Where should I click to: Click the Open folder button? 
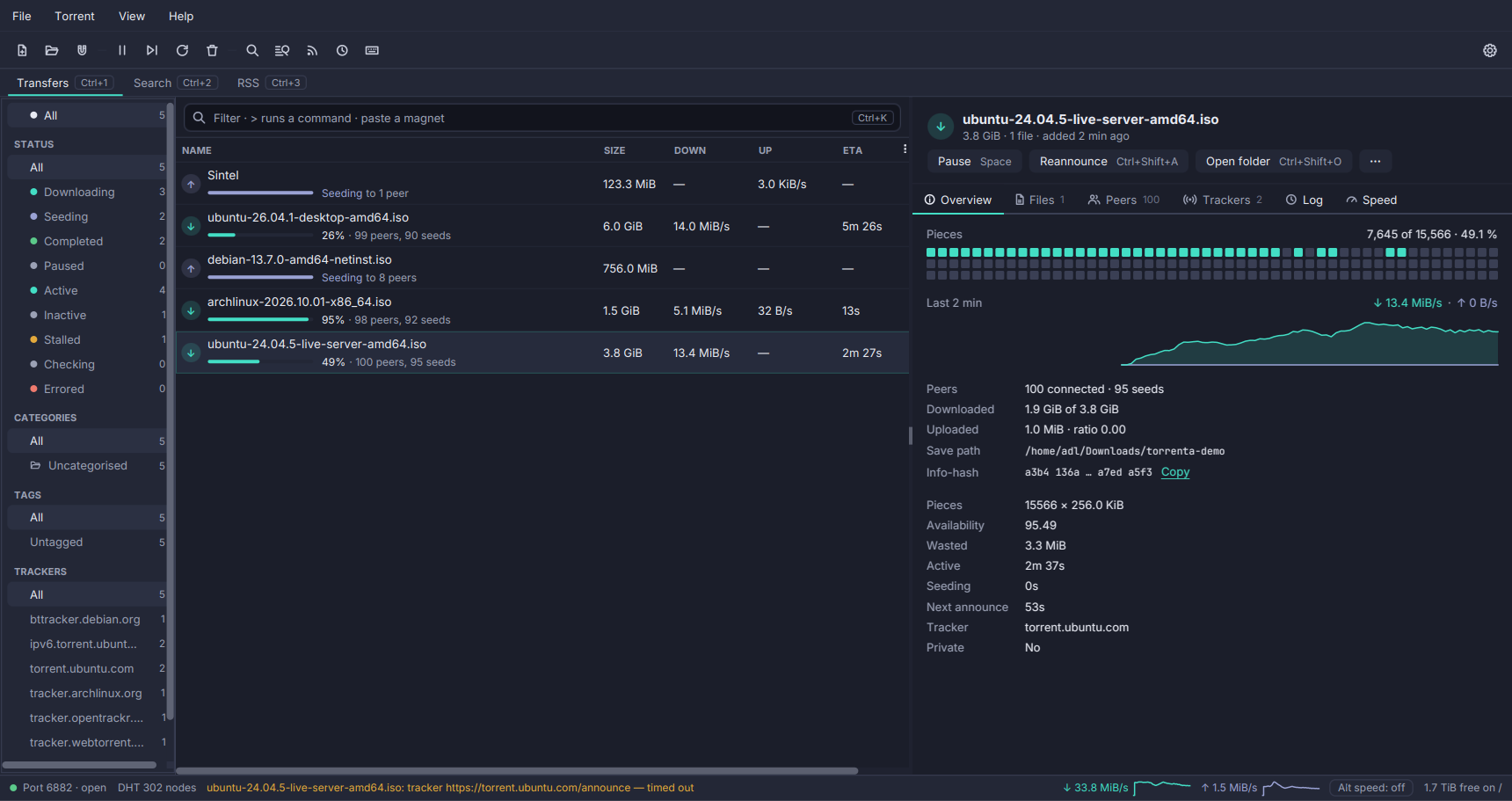point(1274,161)
